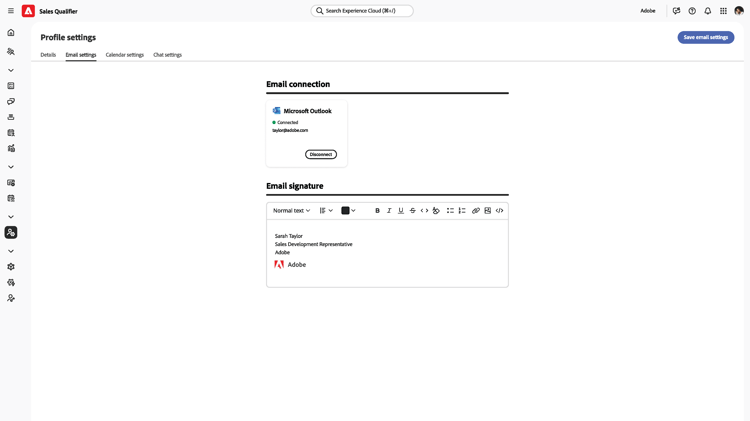Click inside the email signature text area
The height and width of the screenshot is (421, 750).
(x=387, y=254)
